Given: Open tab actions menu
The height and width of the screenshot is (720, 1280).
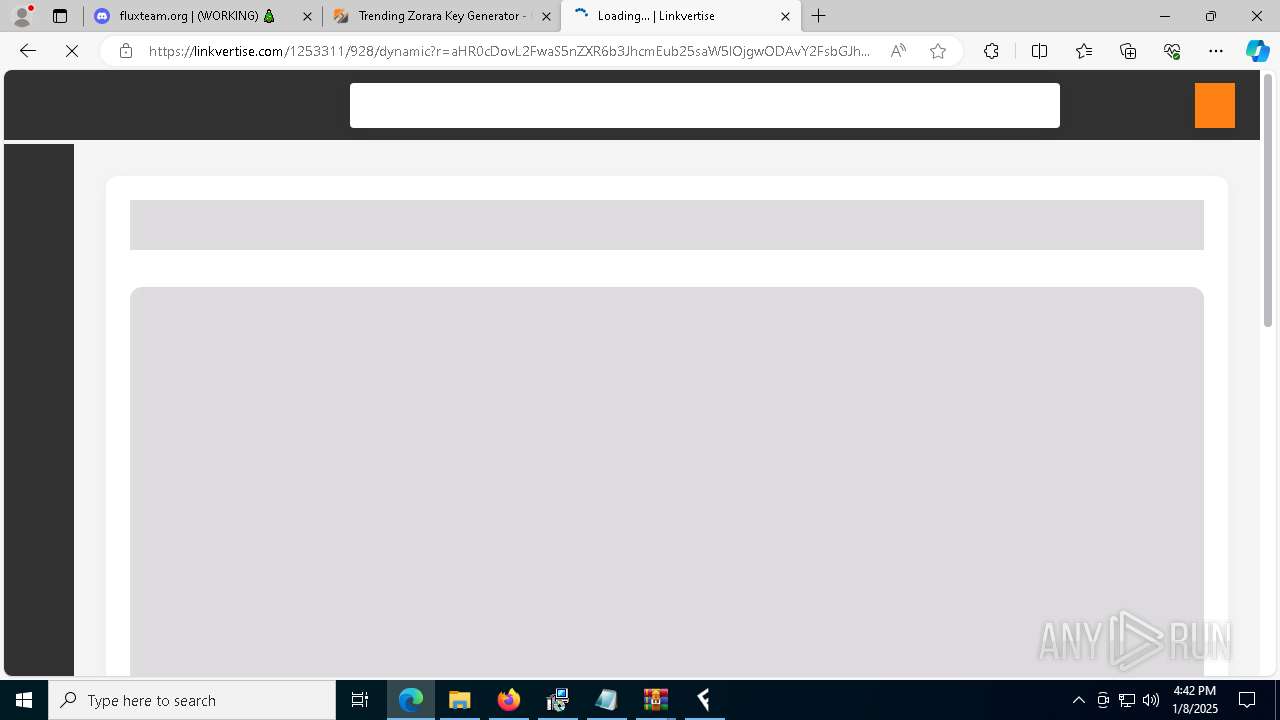Looking at the screenshot, I should (x=60, y=16).
